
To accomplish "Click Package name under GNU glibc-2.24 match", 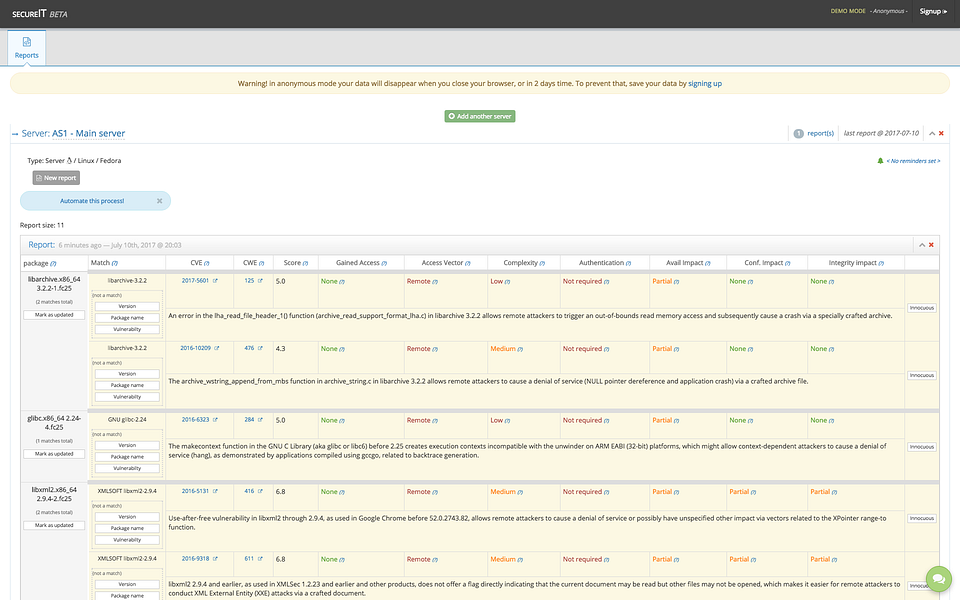I will point(127,457).
